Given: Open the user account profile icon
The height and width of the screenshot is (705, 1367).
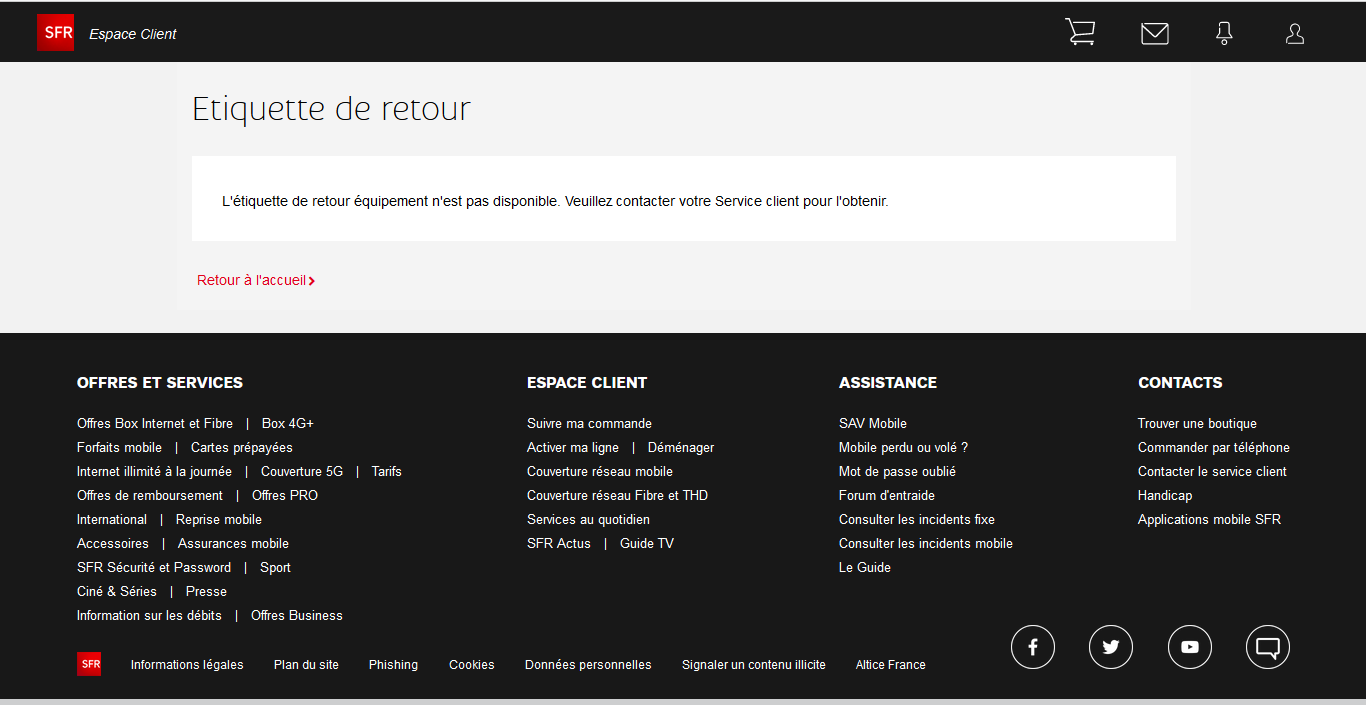Looking at the screenshot, I should [1295, 34].
